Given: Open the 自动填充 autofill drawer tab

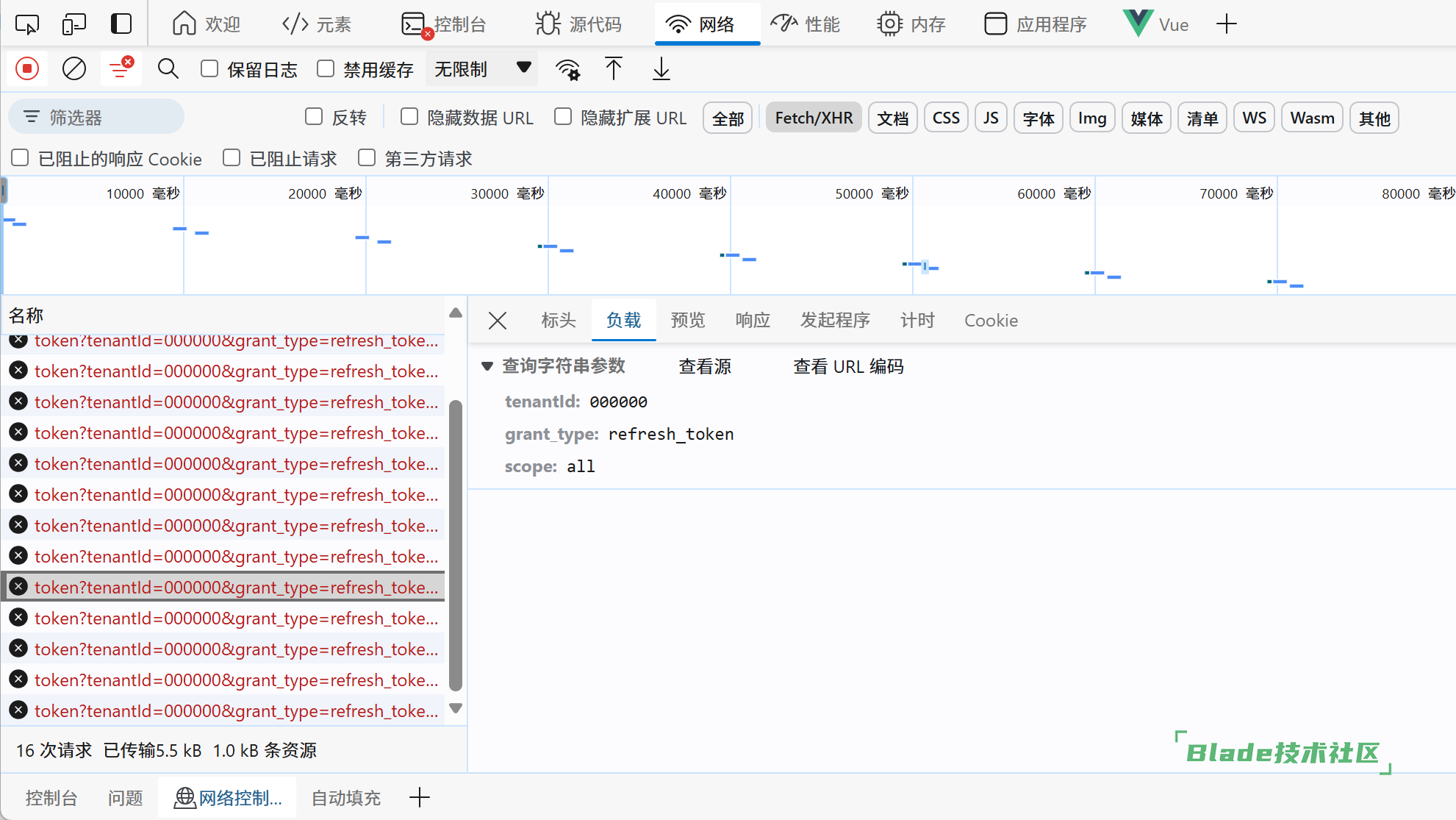Looking at the screenshot, I should click(x=346, y=798).
